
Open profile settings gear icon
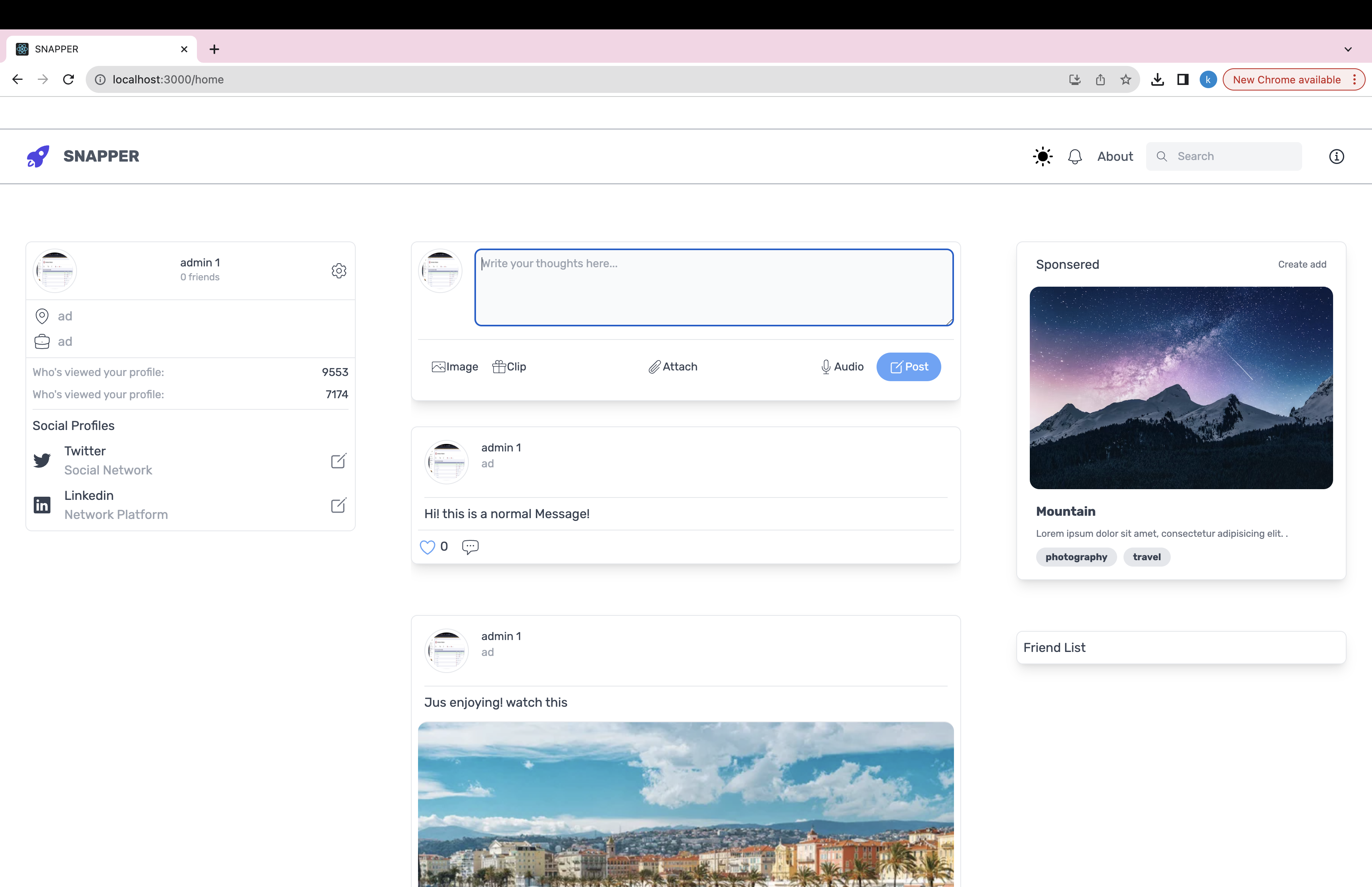tap(339, 271)
